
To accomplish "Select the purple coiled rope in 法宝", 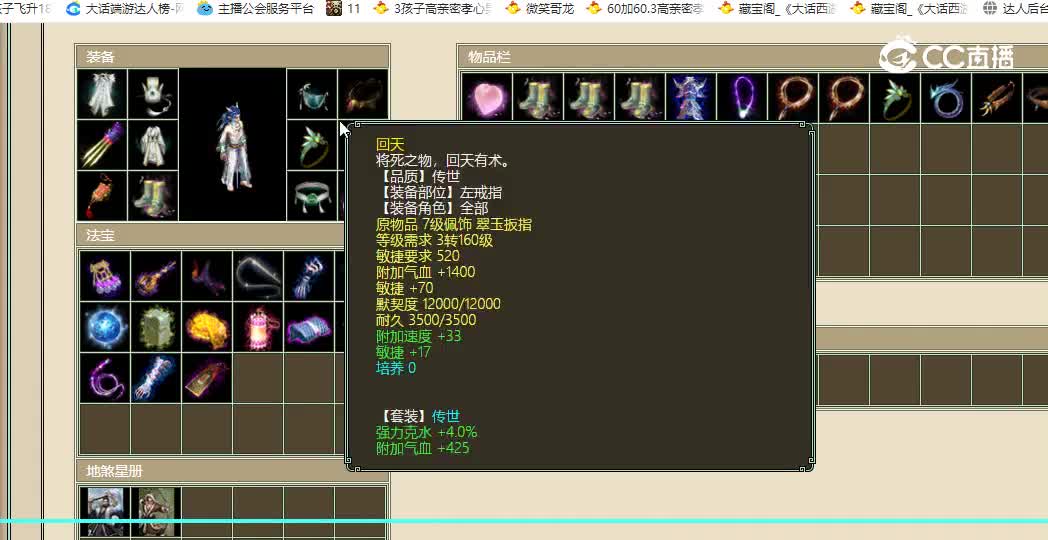I will (106, 378).
